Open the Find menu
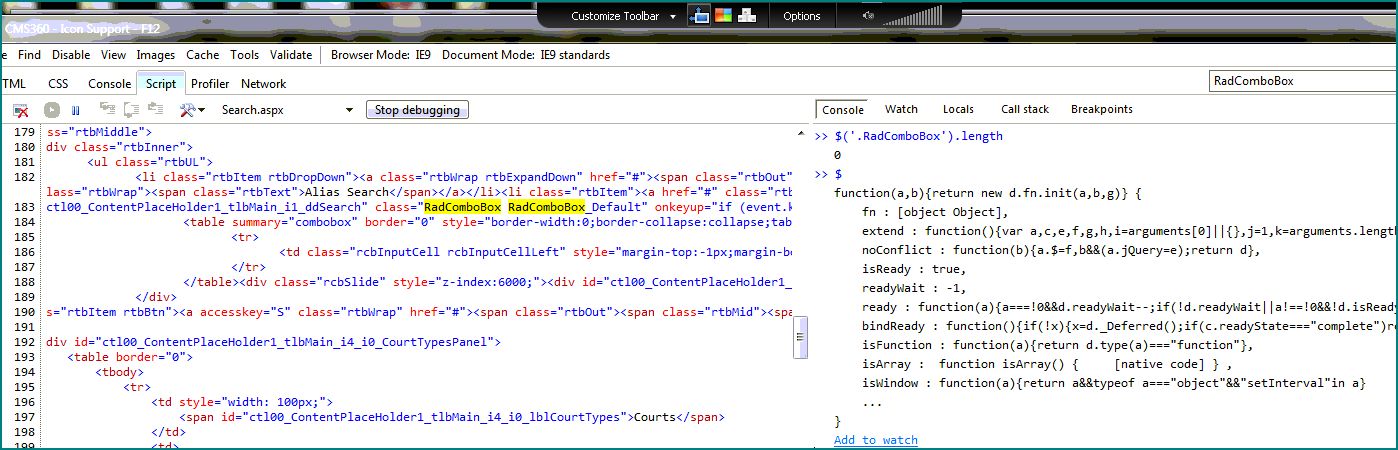This screenshot has height=450, width=1398. 30,55
